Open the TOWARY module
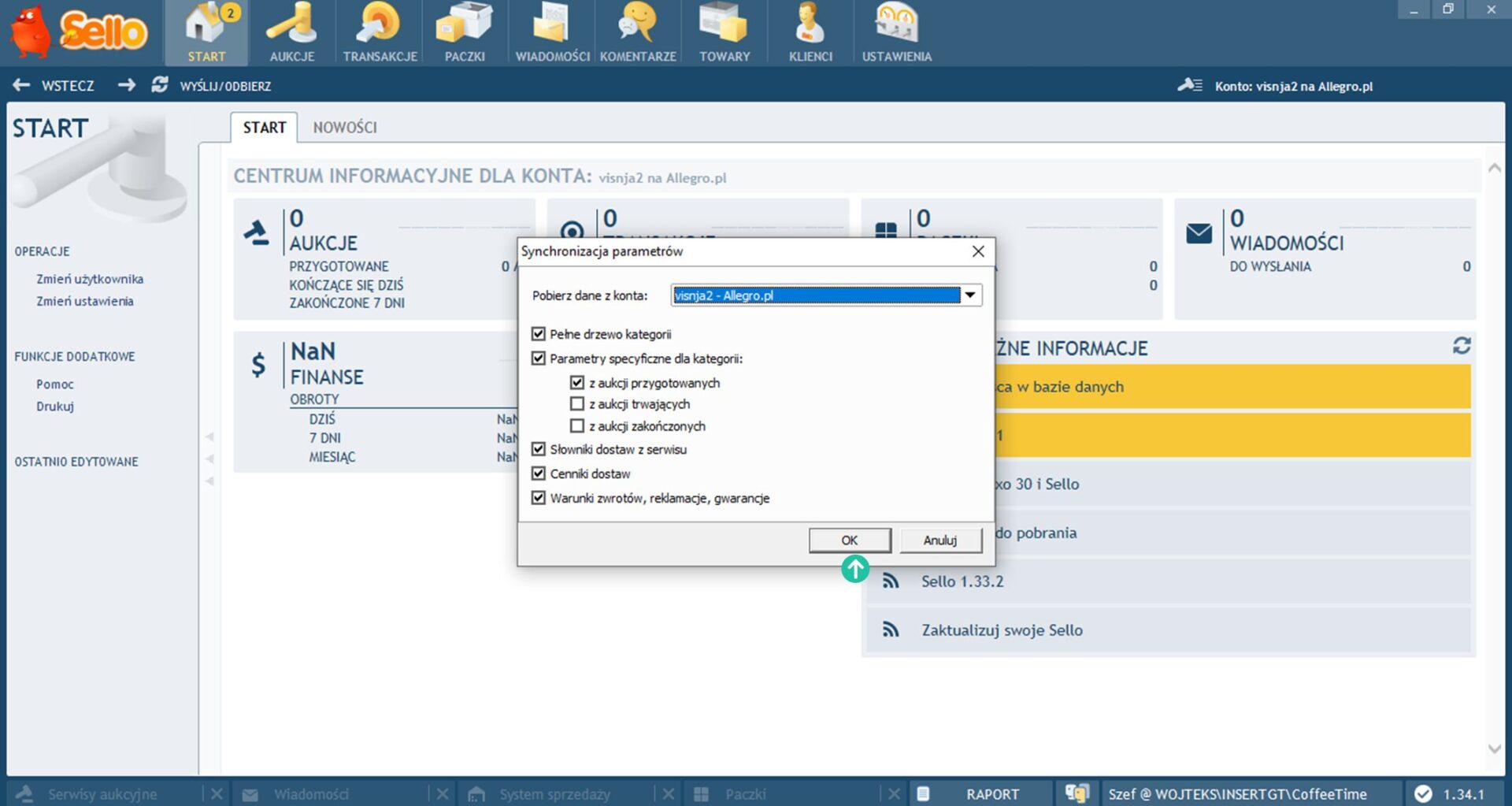This screenshot has width=1512, height=806. 724,33
